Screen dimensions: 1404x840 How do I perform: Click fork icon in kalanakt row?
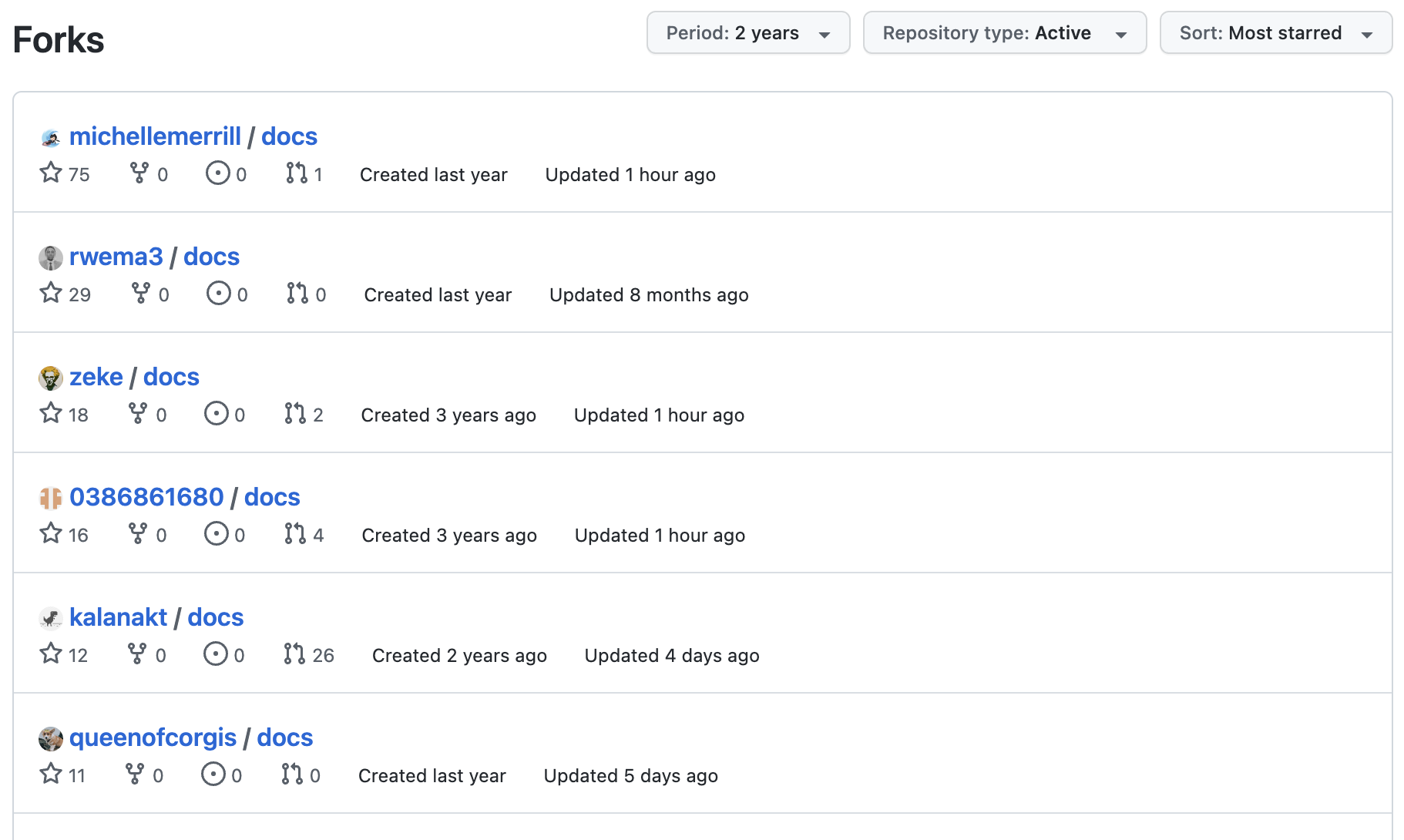[137, 654]
